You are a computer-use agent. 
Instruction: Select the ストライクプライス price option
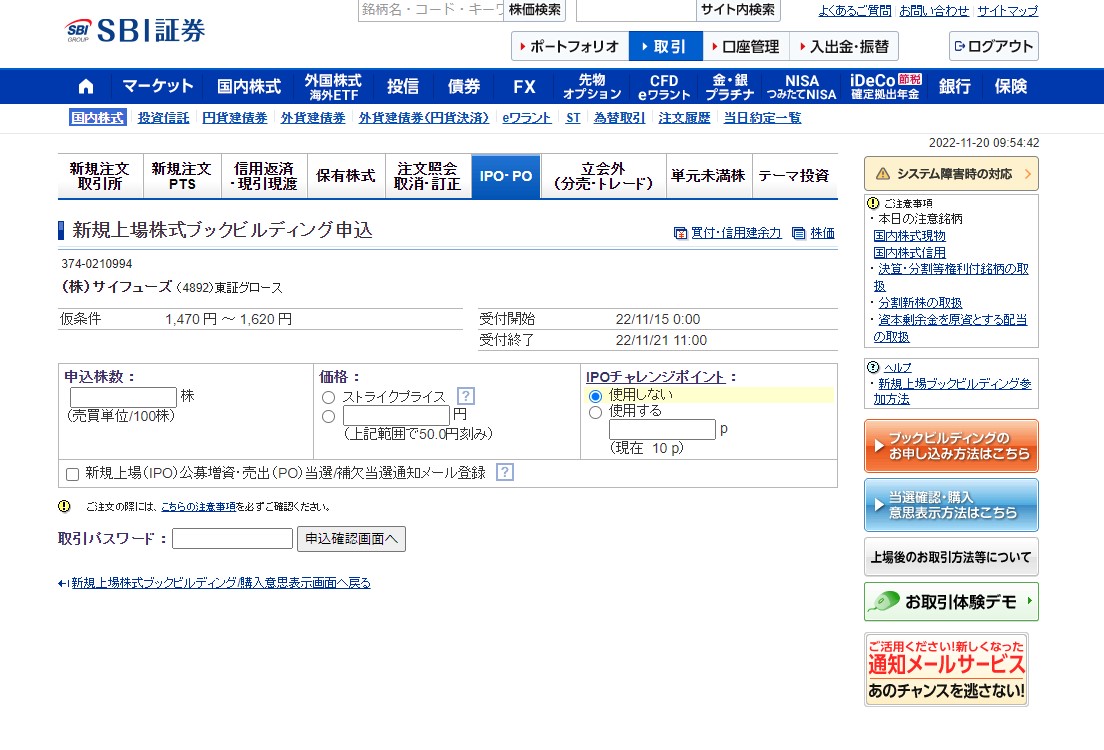(x=327, y=397)
